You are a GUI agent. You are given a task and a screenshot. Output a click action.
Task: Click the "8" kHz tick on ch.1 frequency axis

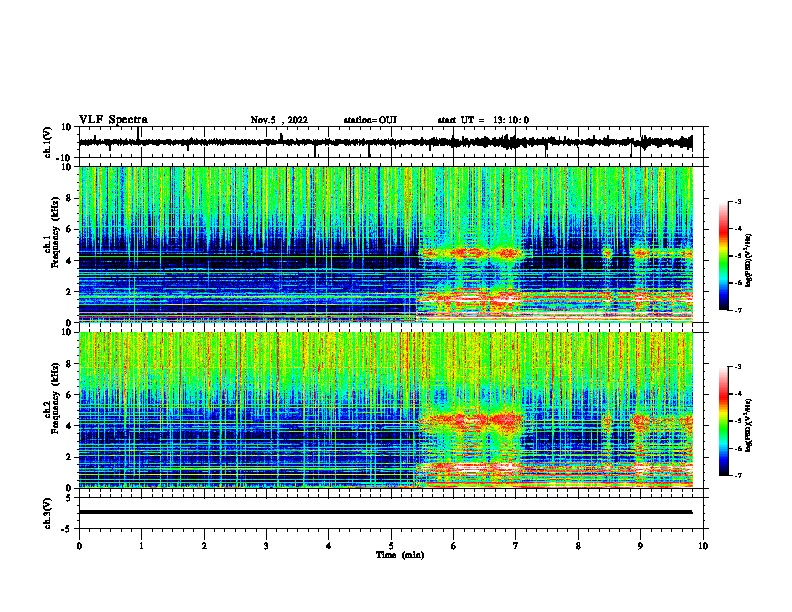coord(69,198)
